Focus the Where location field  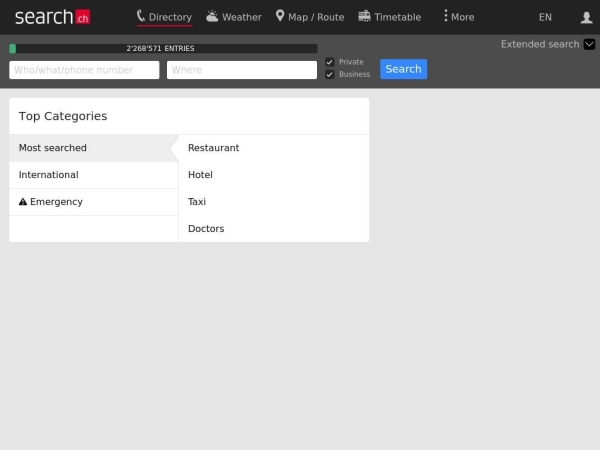tap(242, 70)
